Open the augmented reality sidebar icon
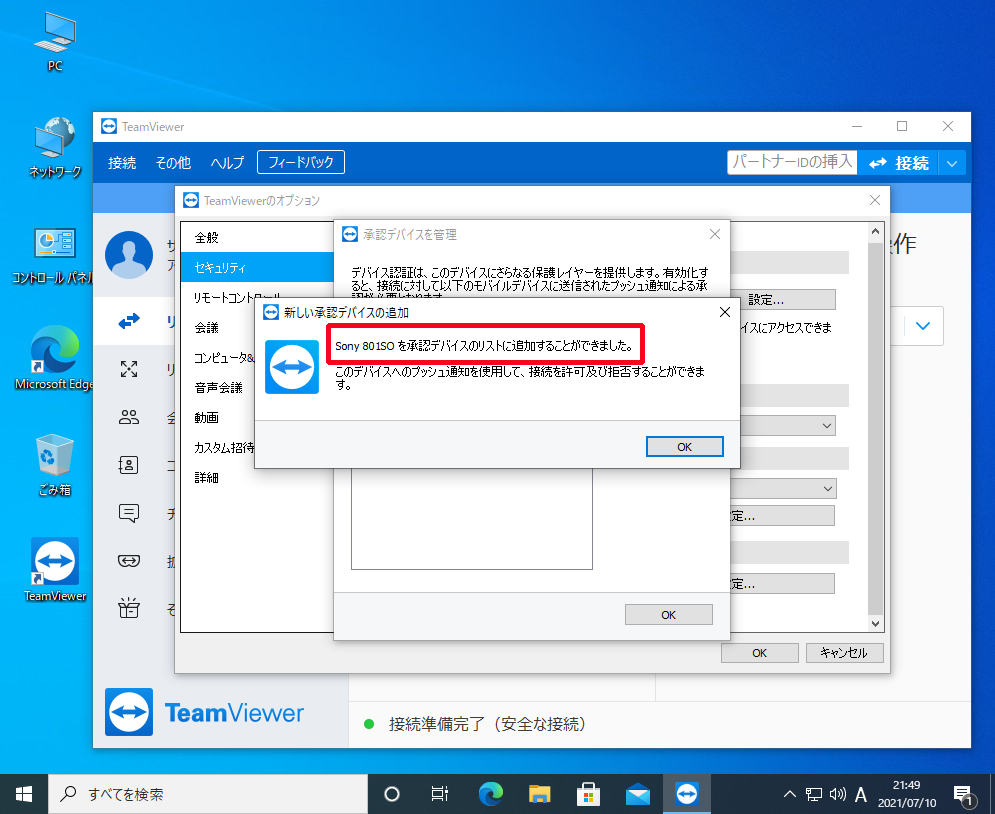 click(x=129, y=561)
